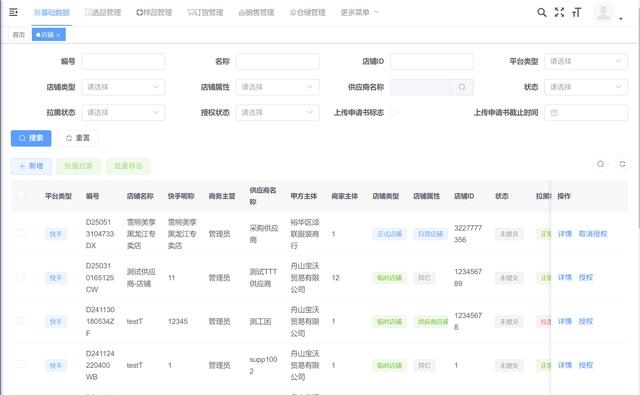
Task: Click the 批量移出 button
Action: point(128,166)
